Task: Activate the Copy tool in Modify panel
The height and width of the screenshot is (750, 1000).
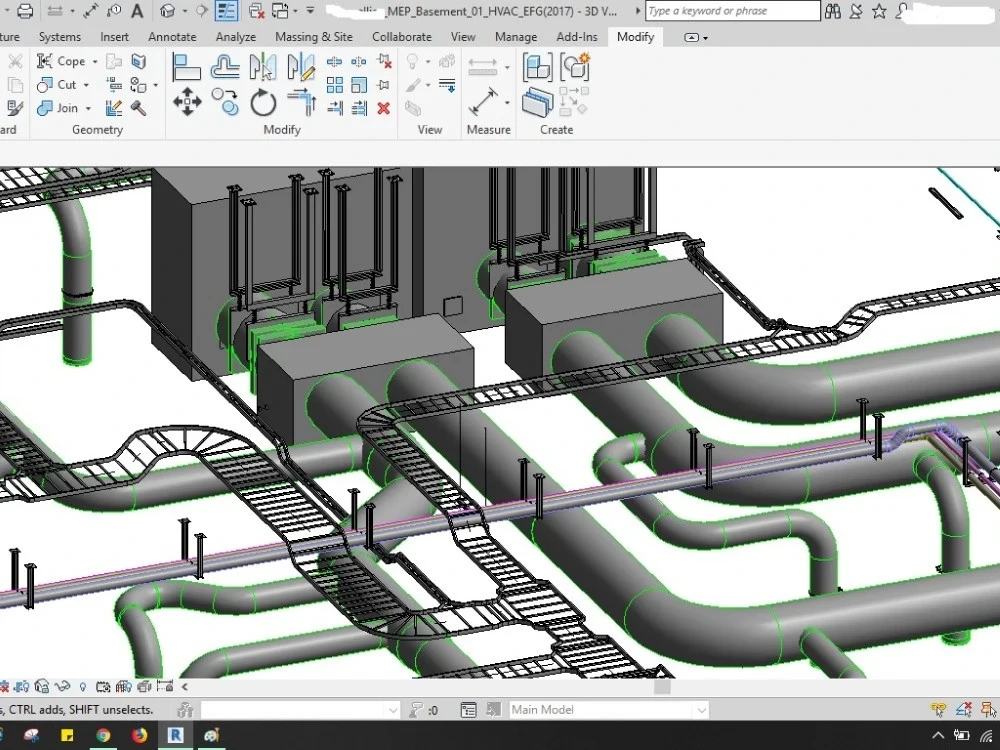Action: tap(225, 102)
